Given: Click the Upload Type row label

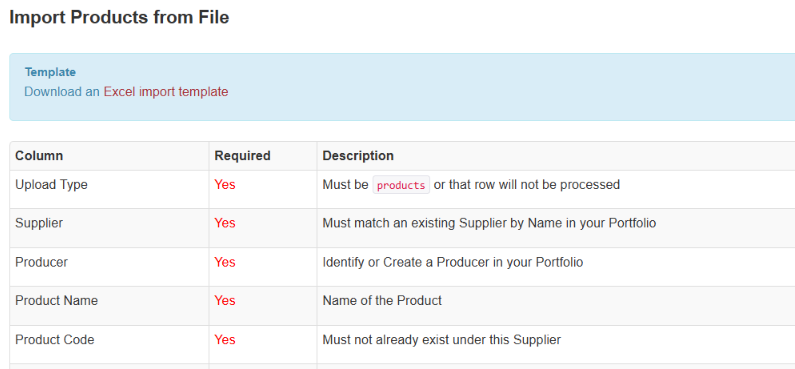Looking at the screenshot, I should [51, 184].
